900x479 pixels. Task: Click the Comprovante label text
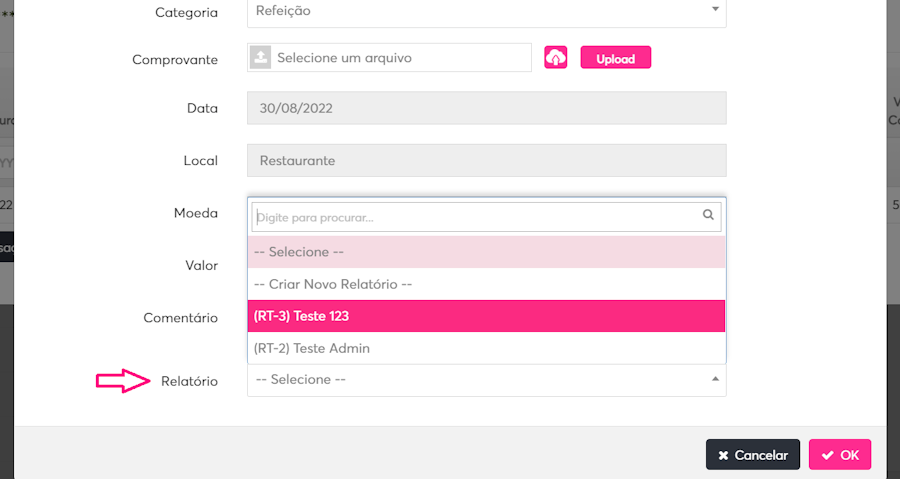pos(175,59)
